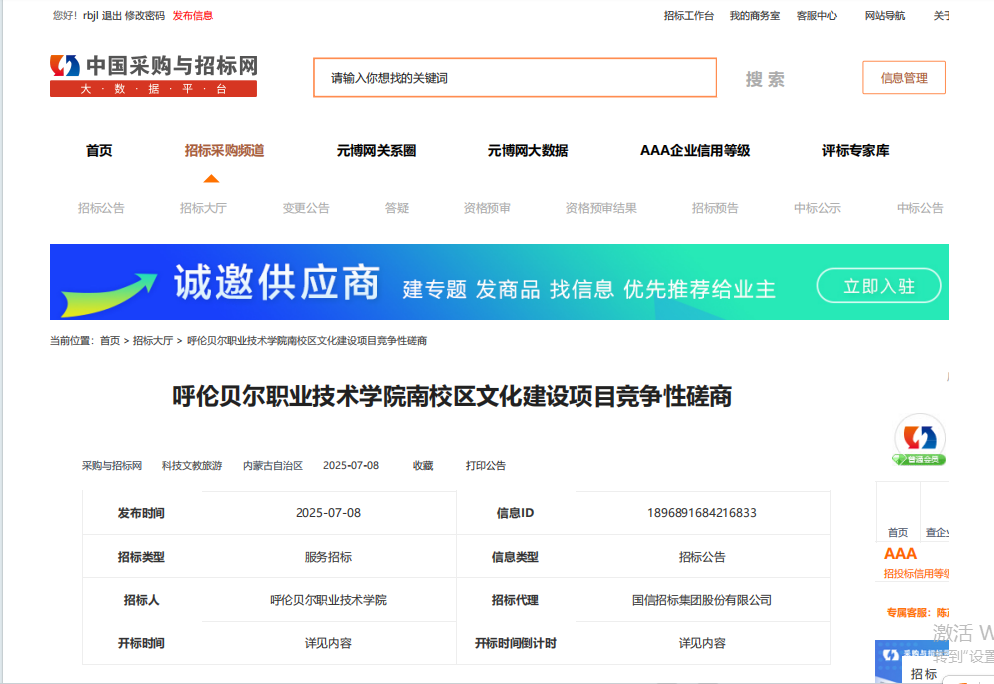The image size is (994, 684).
Task: Go to the 首页 main navigation tab
Action: point(99,151)
